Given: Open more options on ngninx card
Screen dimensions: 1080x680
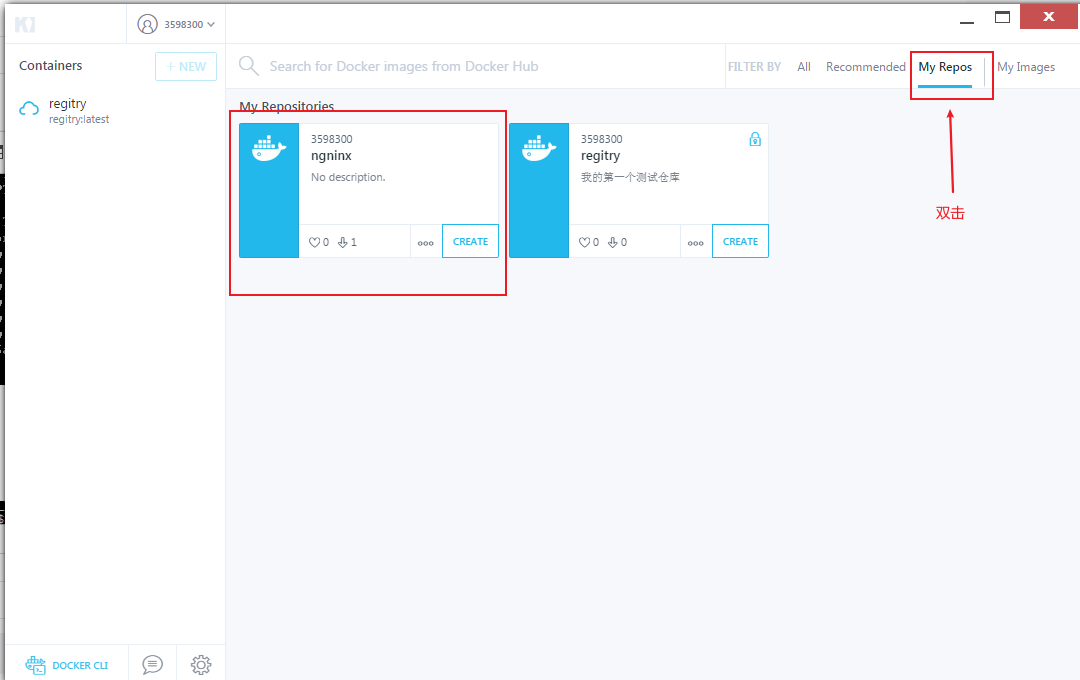Looking at the screenshot, I should point(426,243).
